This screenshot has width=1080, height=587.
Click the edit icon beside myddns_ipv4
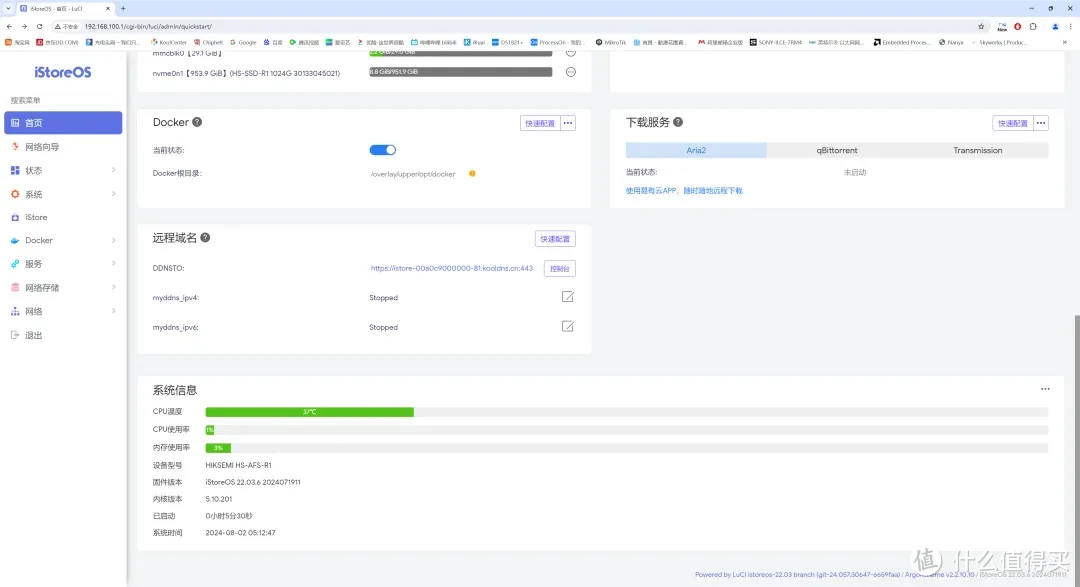point(567,297)
